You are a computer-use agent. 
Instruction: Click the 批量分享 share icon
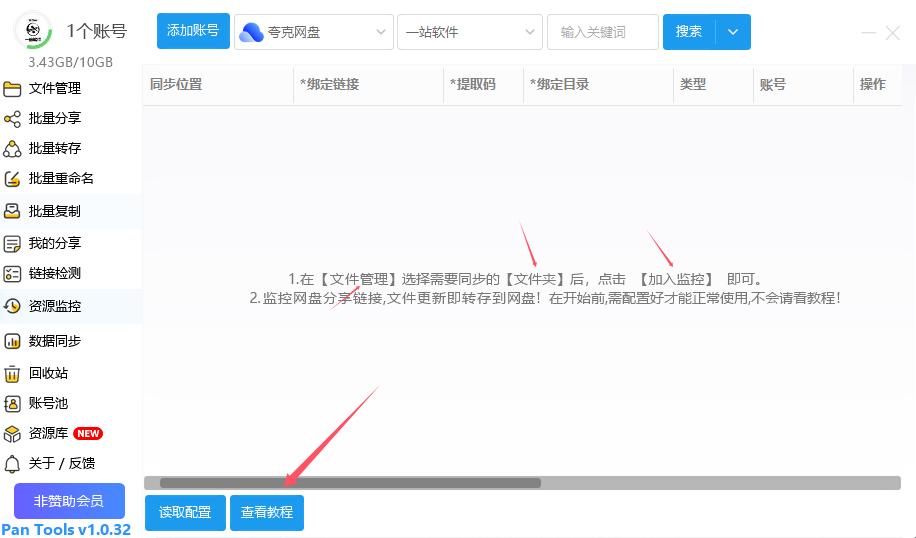tap(12, 119)
